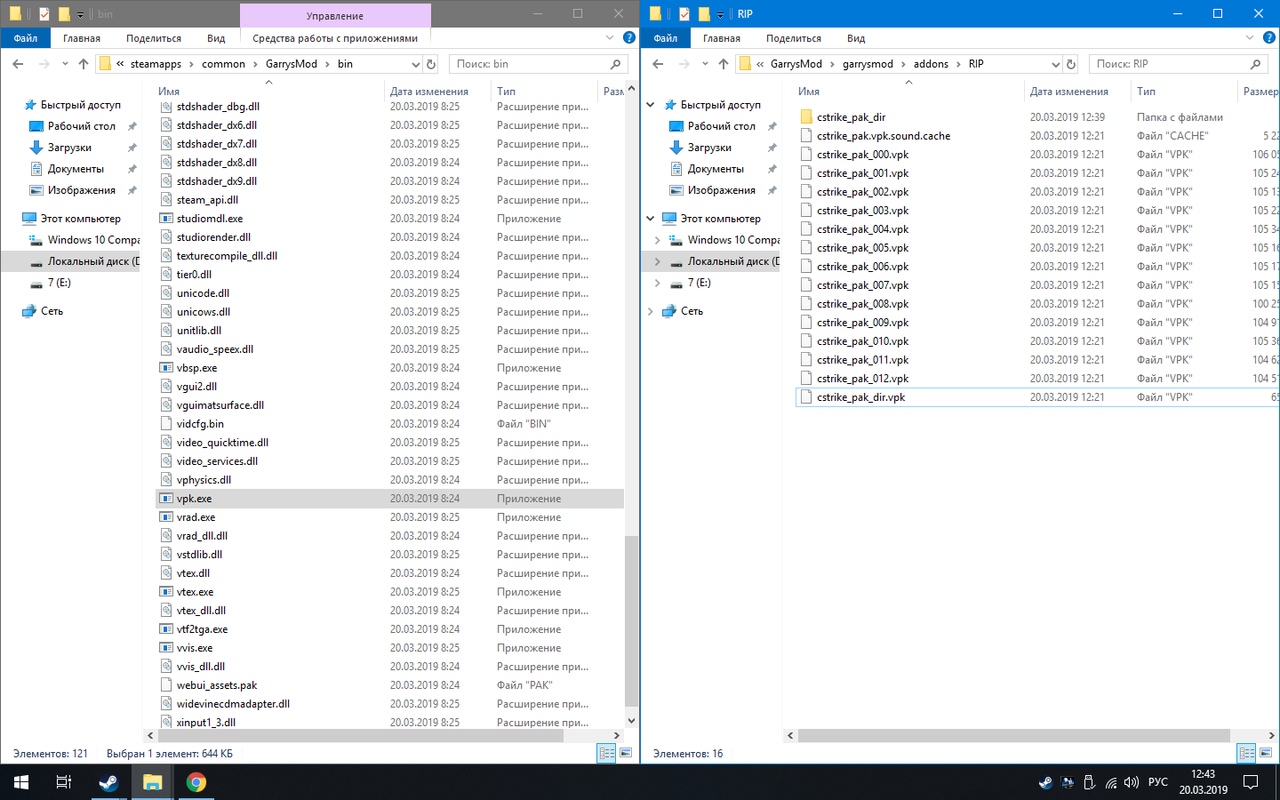The height and width of the screenshot is (800, 1280).
Task: Switch RIP window to large icons view
Action: point(1266,753)
